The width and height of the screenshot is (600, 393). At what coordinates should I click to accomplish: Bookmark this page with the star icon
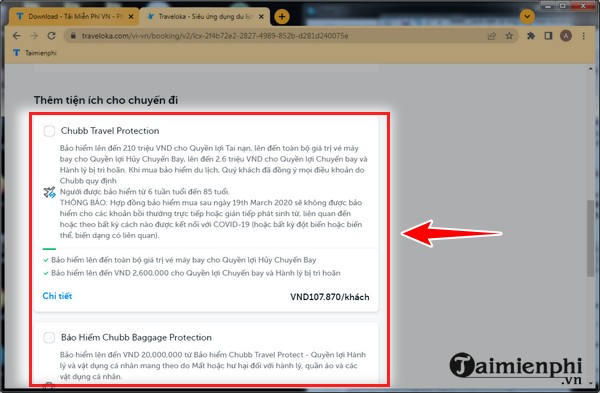[509, 36]
